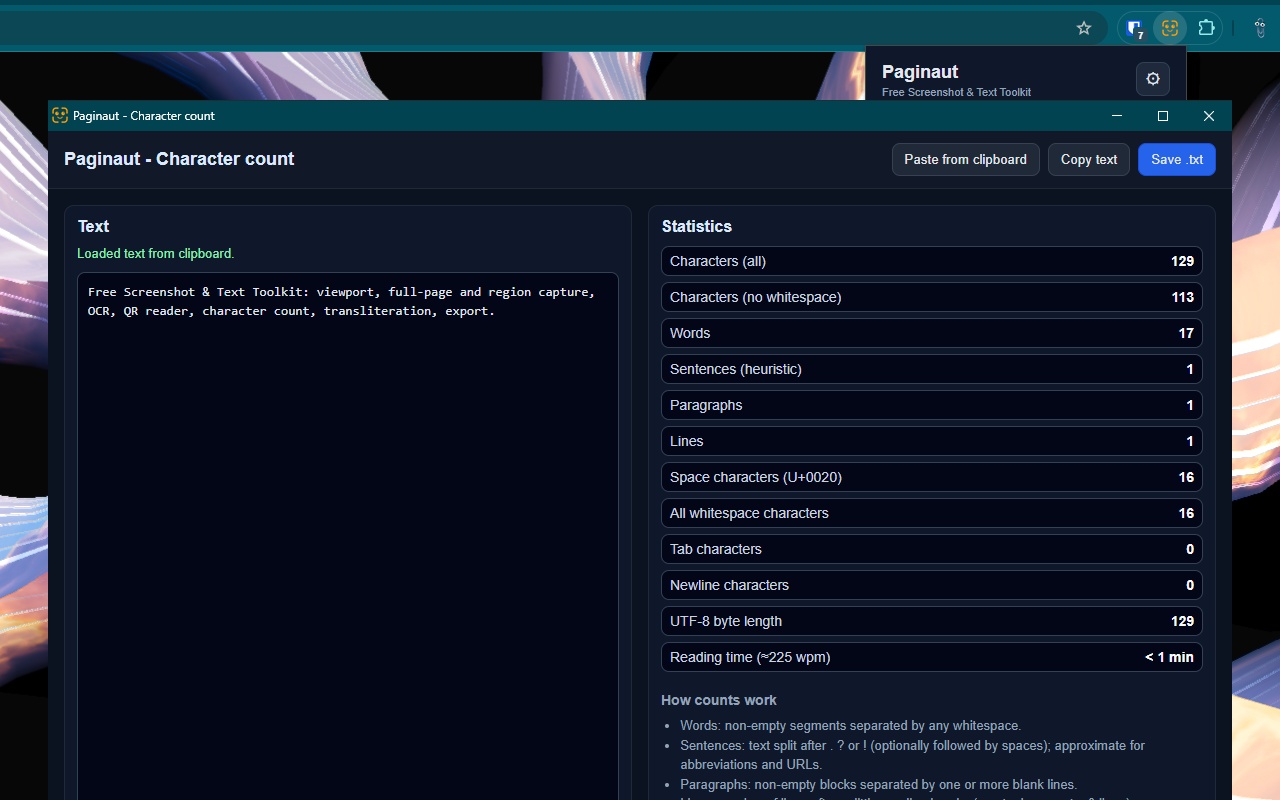Click inside the text area
Screen dimensions: 1280x800
click(x=348, y=536)
